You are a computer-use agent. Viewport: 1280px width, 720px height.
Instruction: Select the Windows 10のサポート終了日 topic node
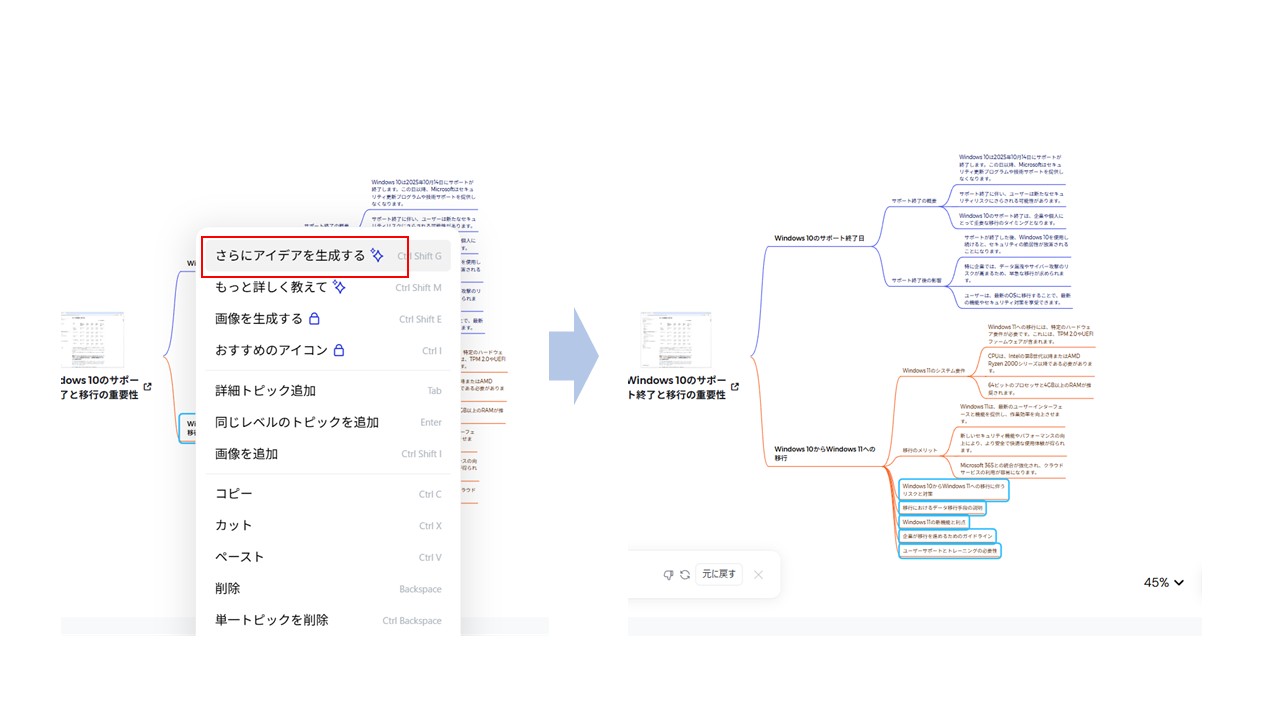[820, 239]
